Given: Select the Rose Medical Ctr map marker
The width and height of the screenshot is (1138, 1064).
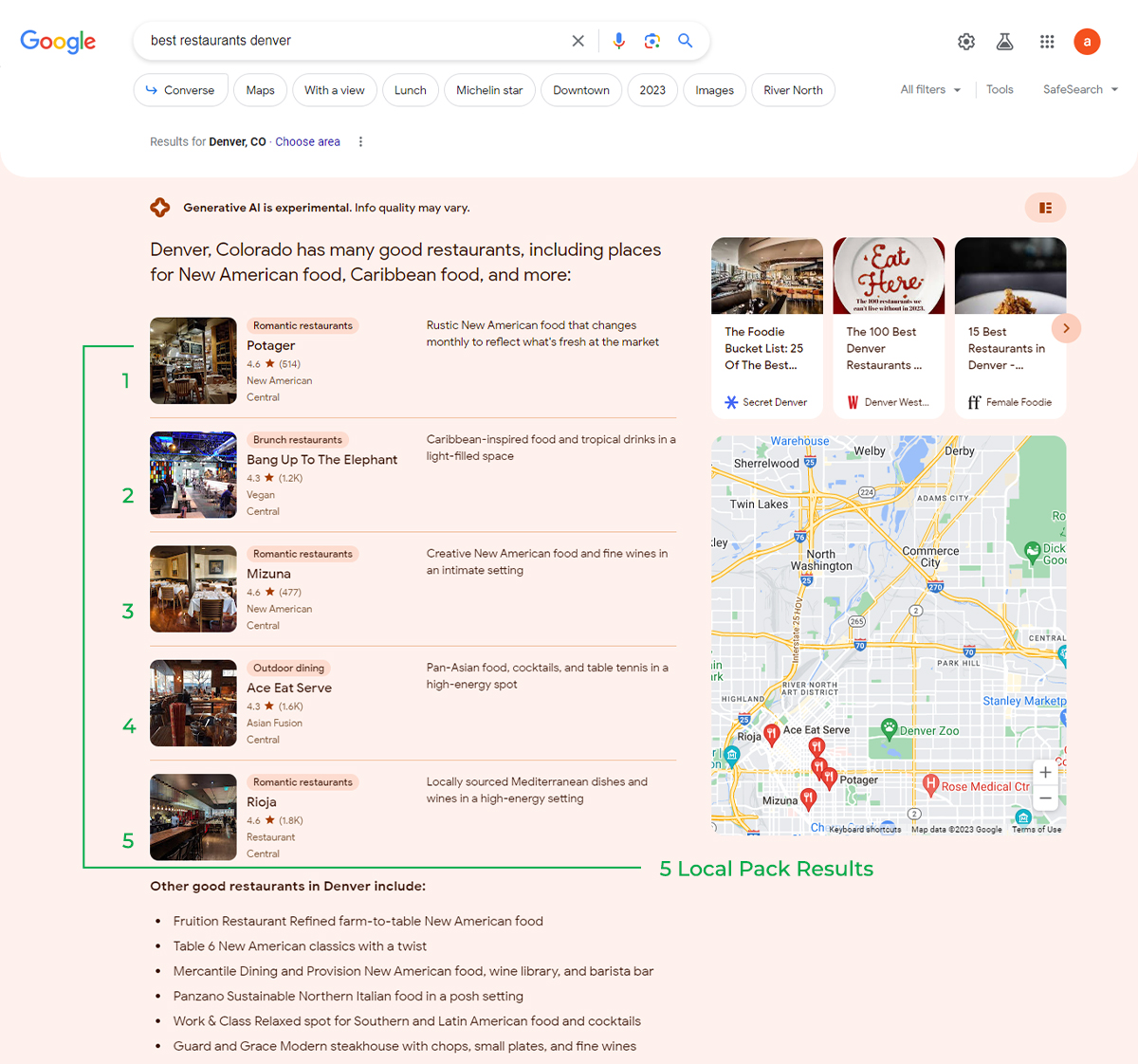Looking at the screenshot, I should pyautogui.click(x=930, y=784).
